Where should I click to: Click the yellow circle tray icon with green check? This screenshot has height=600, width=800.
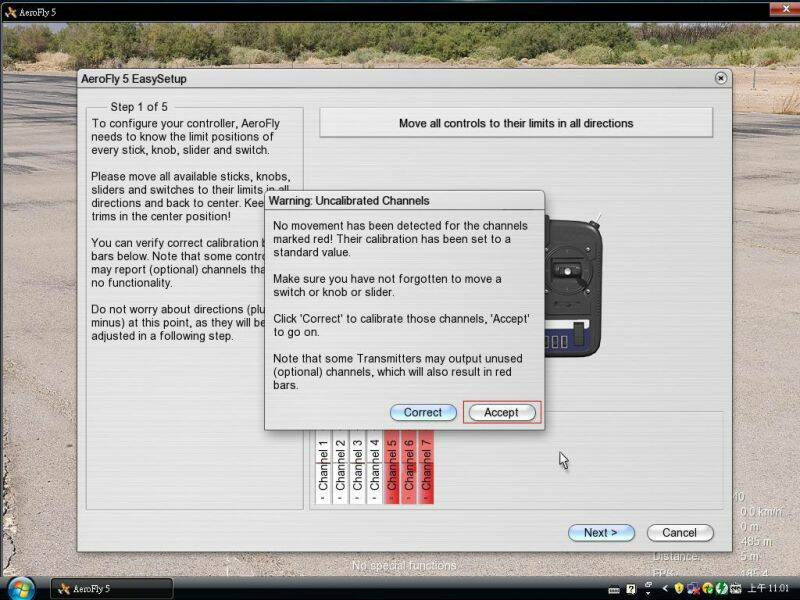tap(708, 589)
